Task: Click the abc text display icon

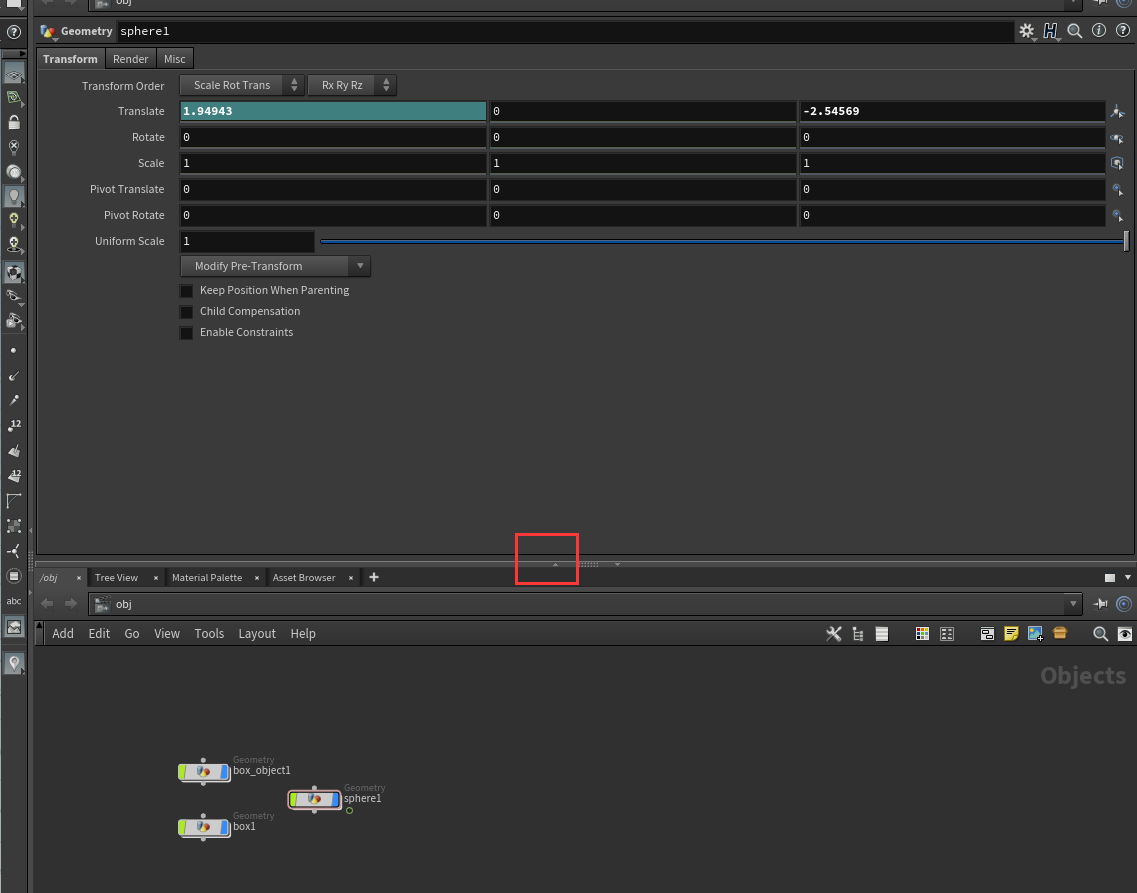Action: pyautogui.click(x=14, y=601)
